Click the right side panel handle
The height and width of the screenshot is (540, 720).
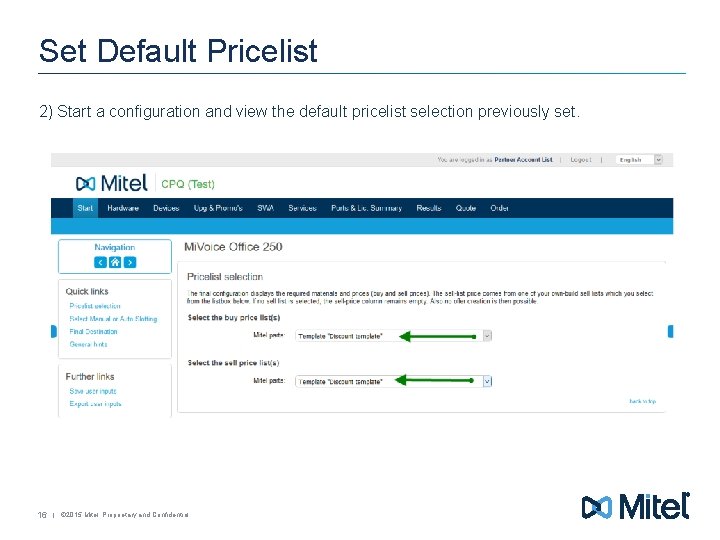click(x=670, y=331)
